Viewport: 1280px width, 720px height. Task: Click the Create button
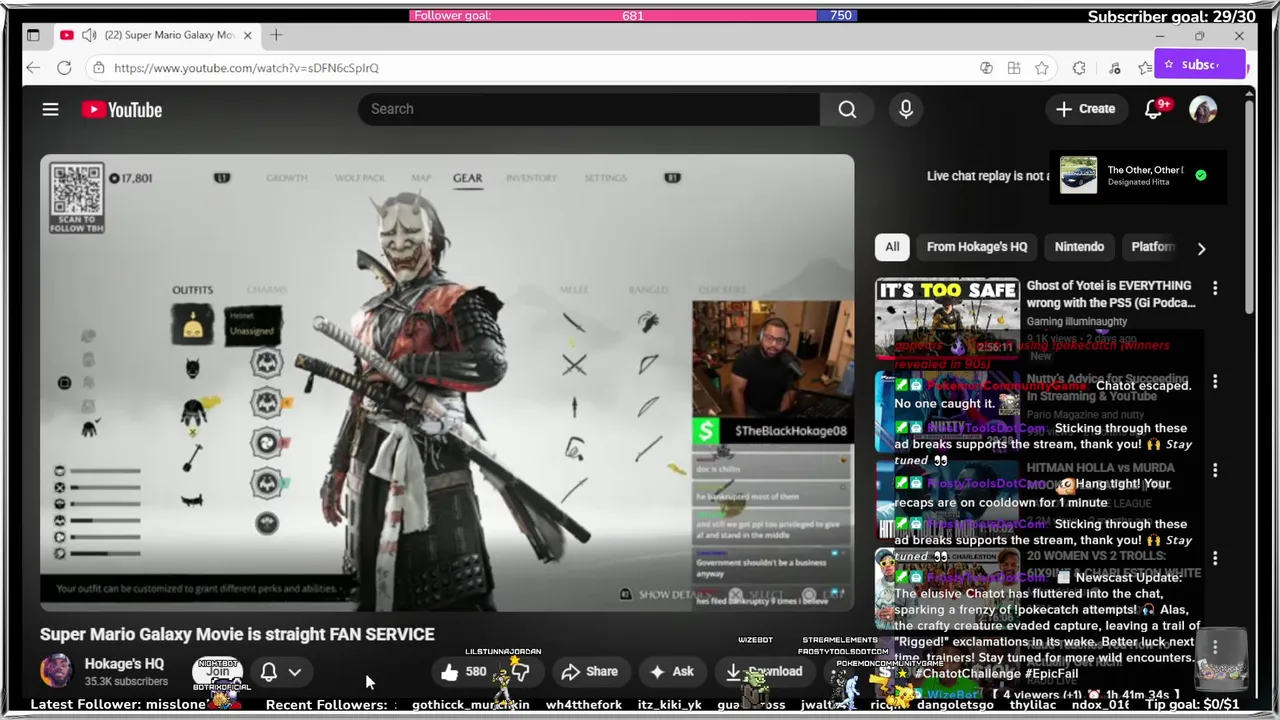coord(1085,109)
